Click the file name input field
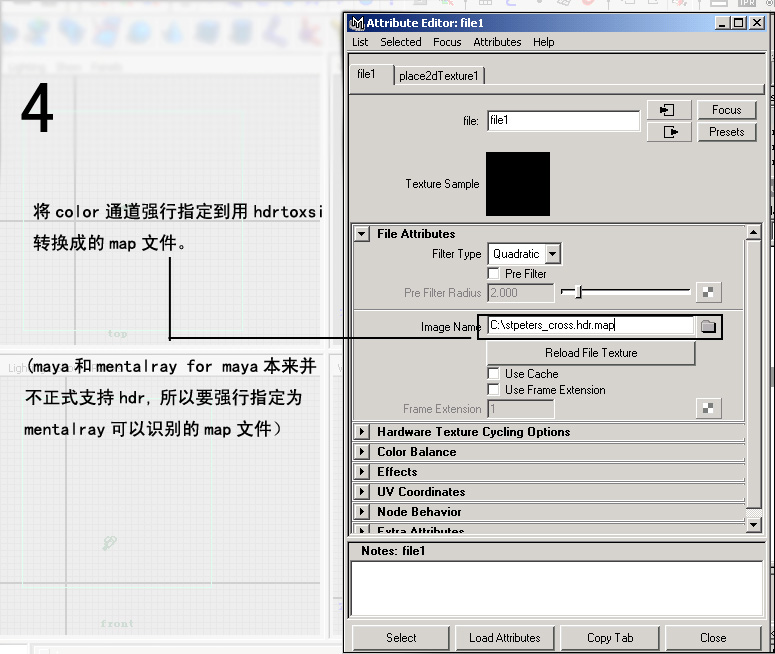The height and width of the screenshot is (654, 775). (x=563, y=121)
